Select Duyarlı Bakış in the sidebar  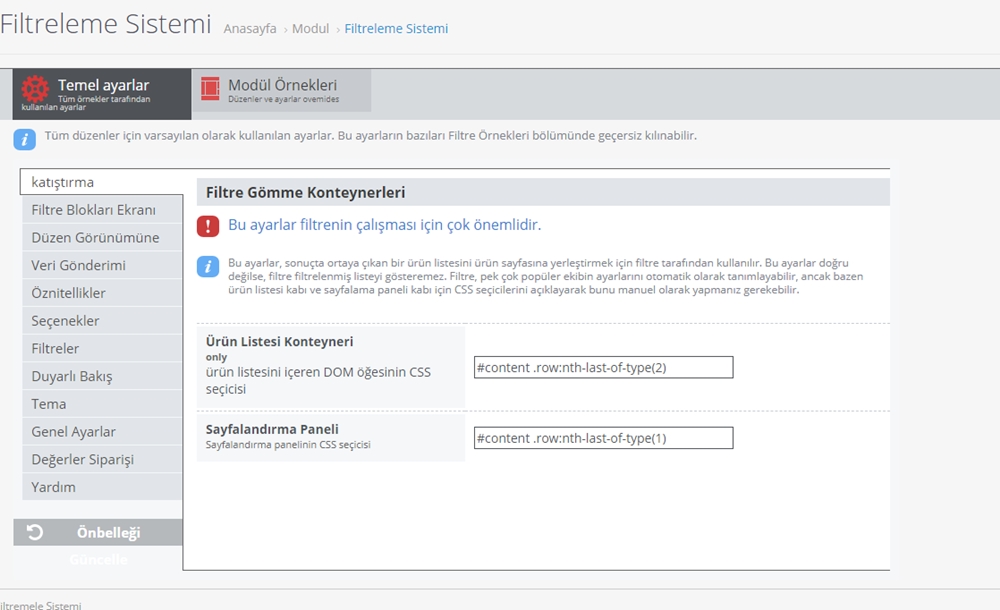[x=102, y=376]
